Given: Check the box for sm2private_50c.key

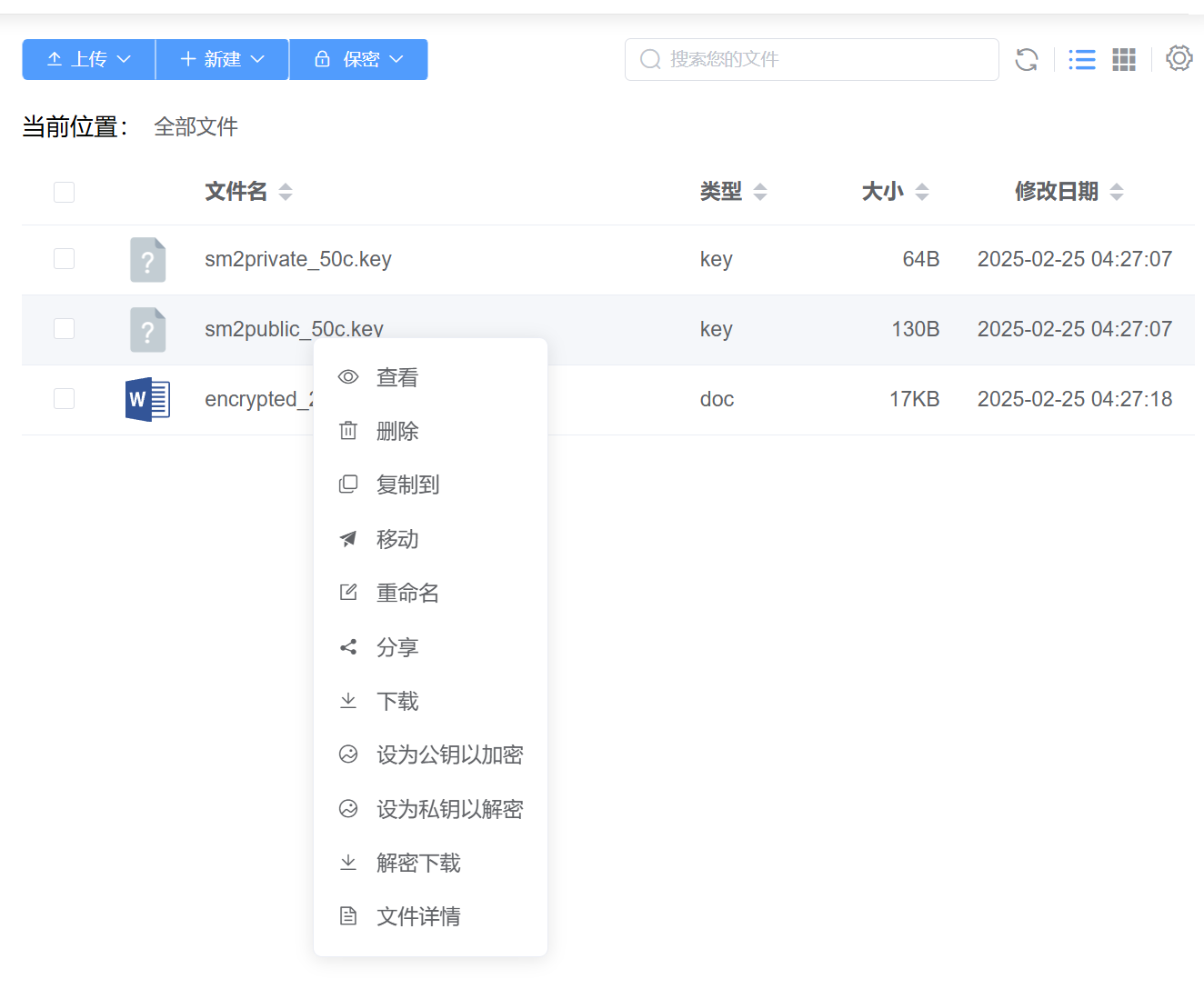Looking at the screenshot, I should [x=64, y=259].
